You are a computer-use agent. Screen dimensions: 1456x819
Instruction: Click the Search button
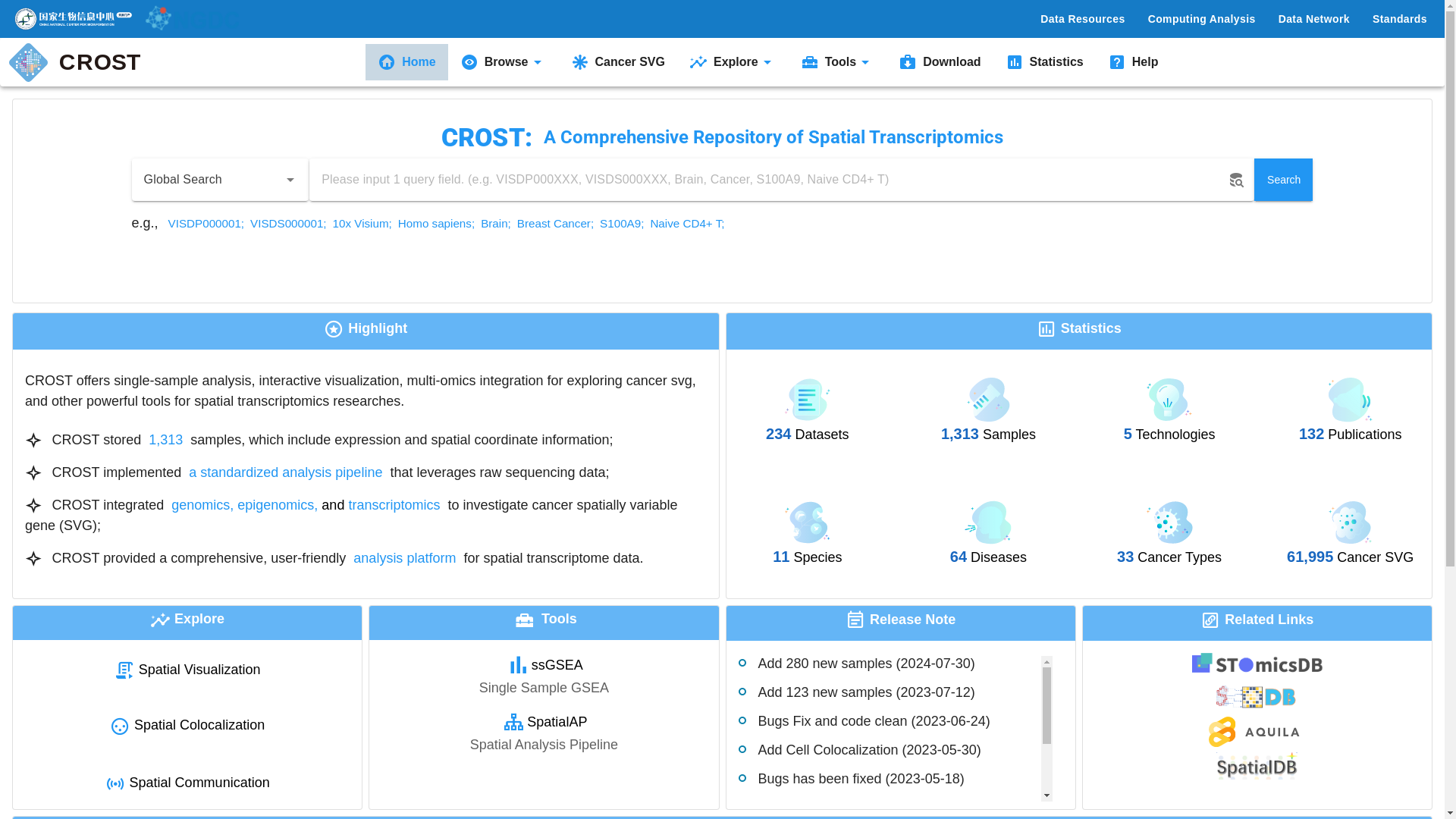click(1283, 180)
